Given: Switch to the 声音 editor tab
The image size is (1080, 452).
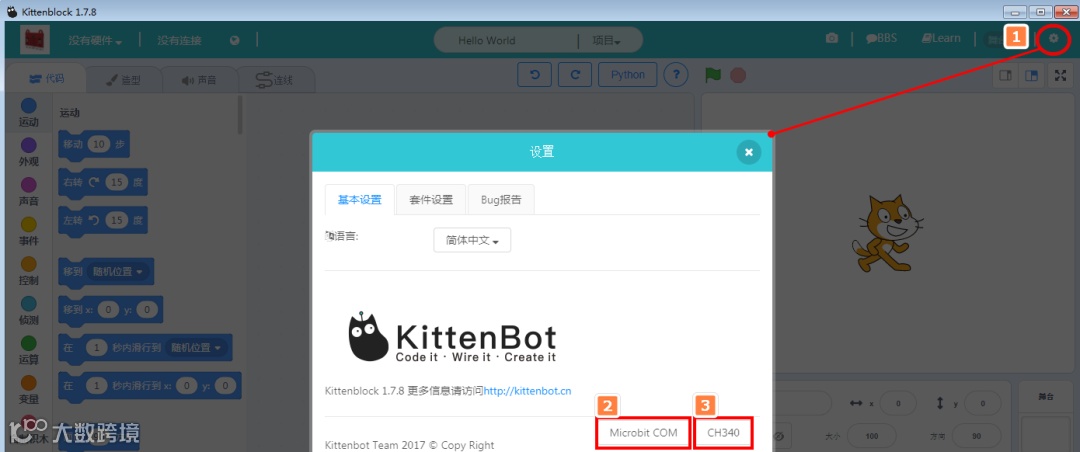Looking at the screenshot, I should point(199,80).
